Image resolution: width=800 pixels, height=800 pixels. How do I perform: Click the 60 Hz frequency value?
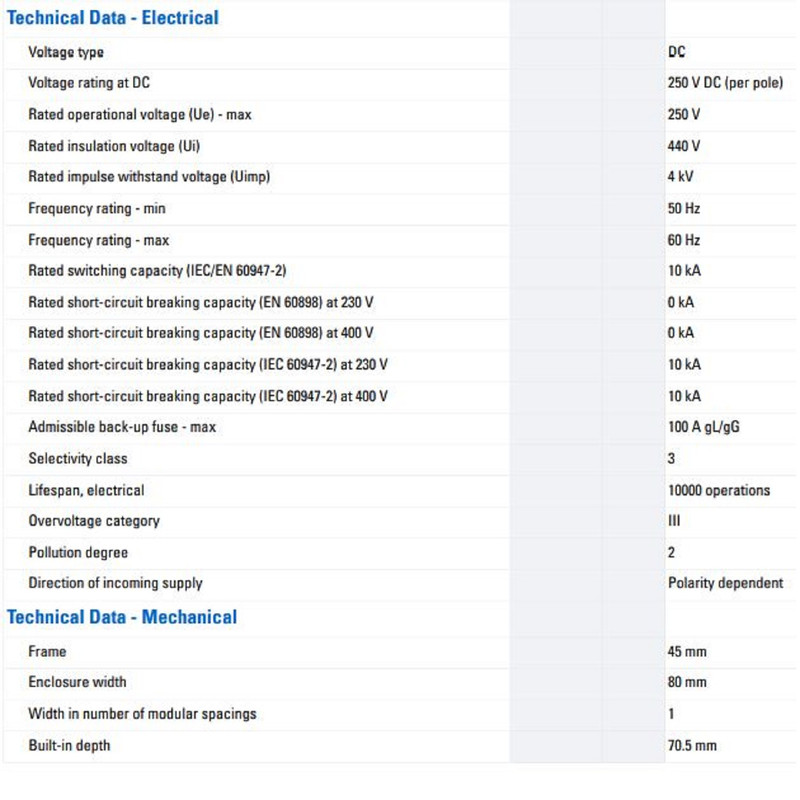coord(684,240)
